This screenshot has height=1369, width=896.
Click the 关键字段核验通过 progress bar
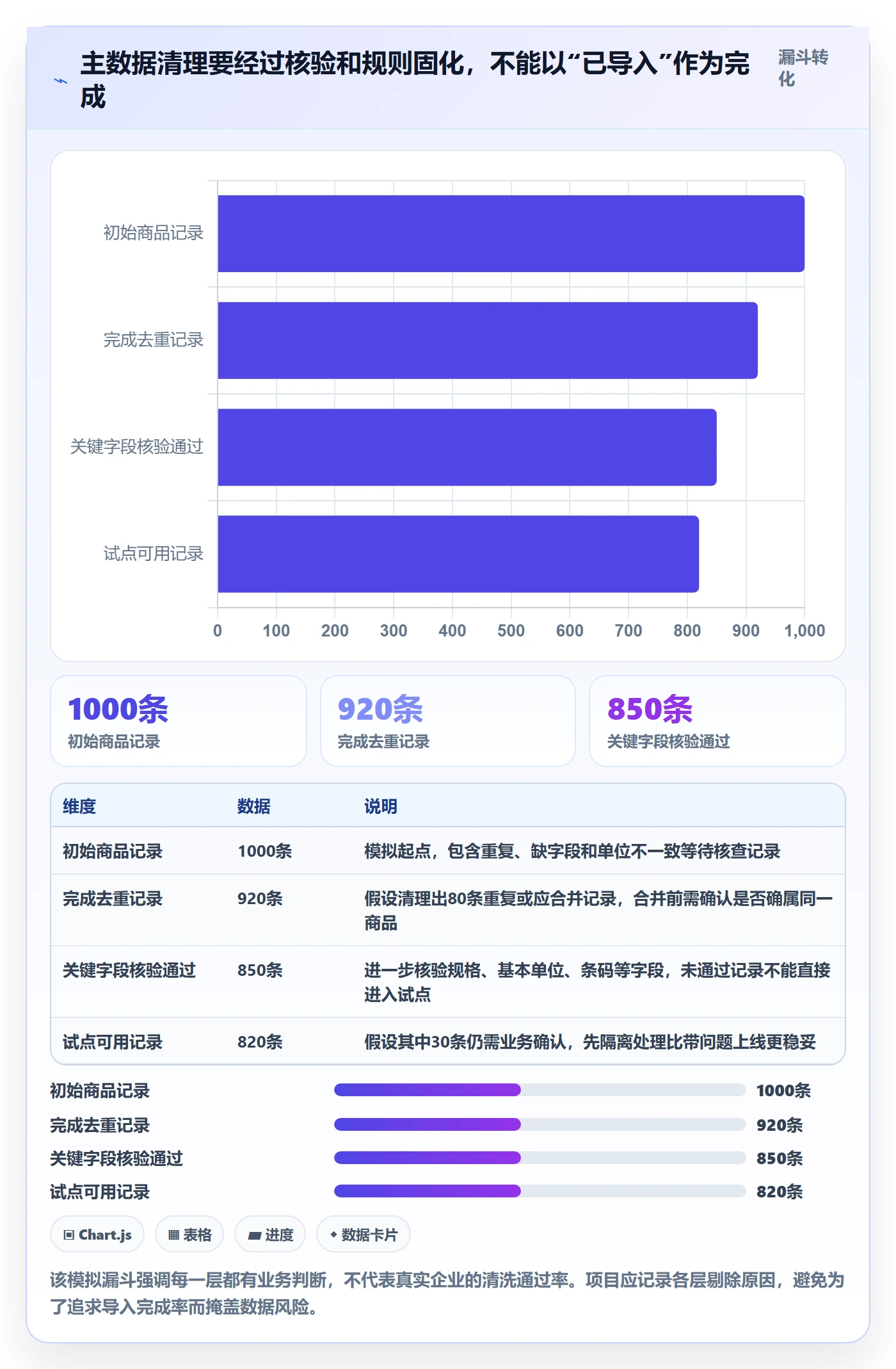pos(540,1158)
